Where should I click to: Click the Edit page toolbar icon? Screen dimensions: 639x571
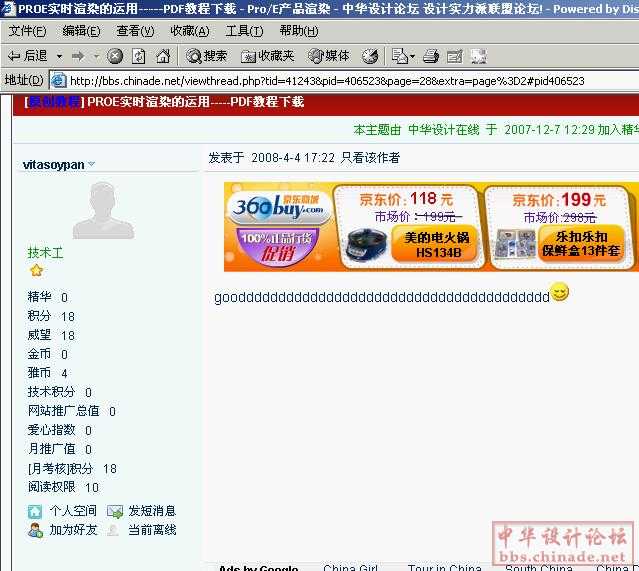tap(455, 56)
